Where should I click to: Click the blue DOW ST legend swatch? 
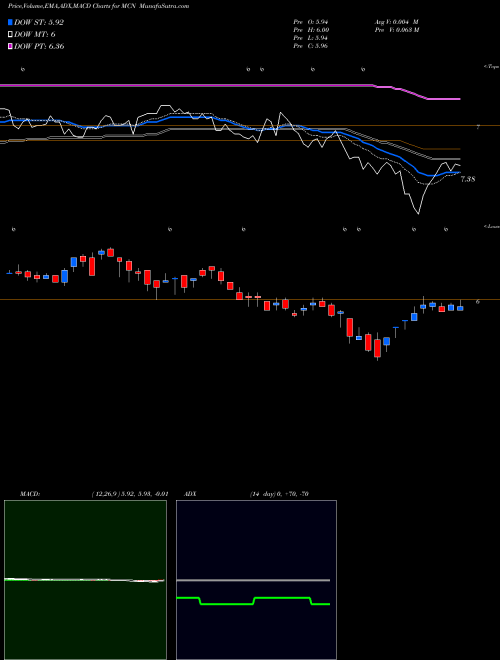tap(11, 22)
